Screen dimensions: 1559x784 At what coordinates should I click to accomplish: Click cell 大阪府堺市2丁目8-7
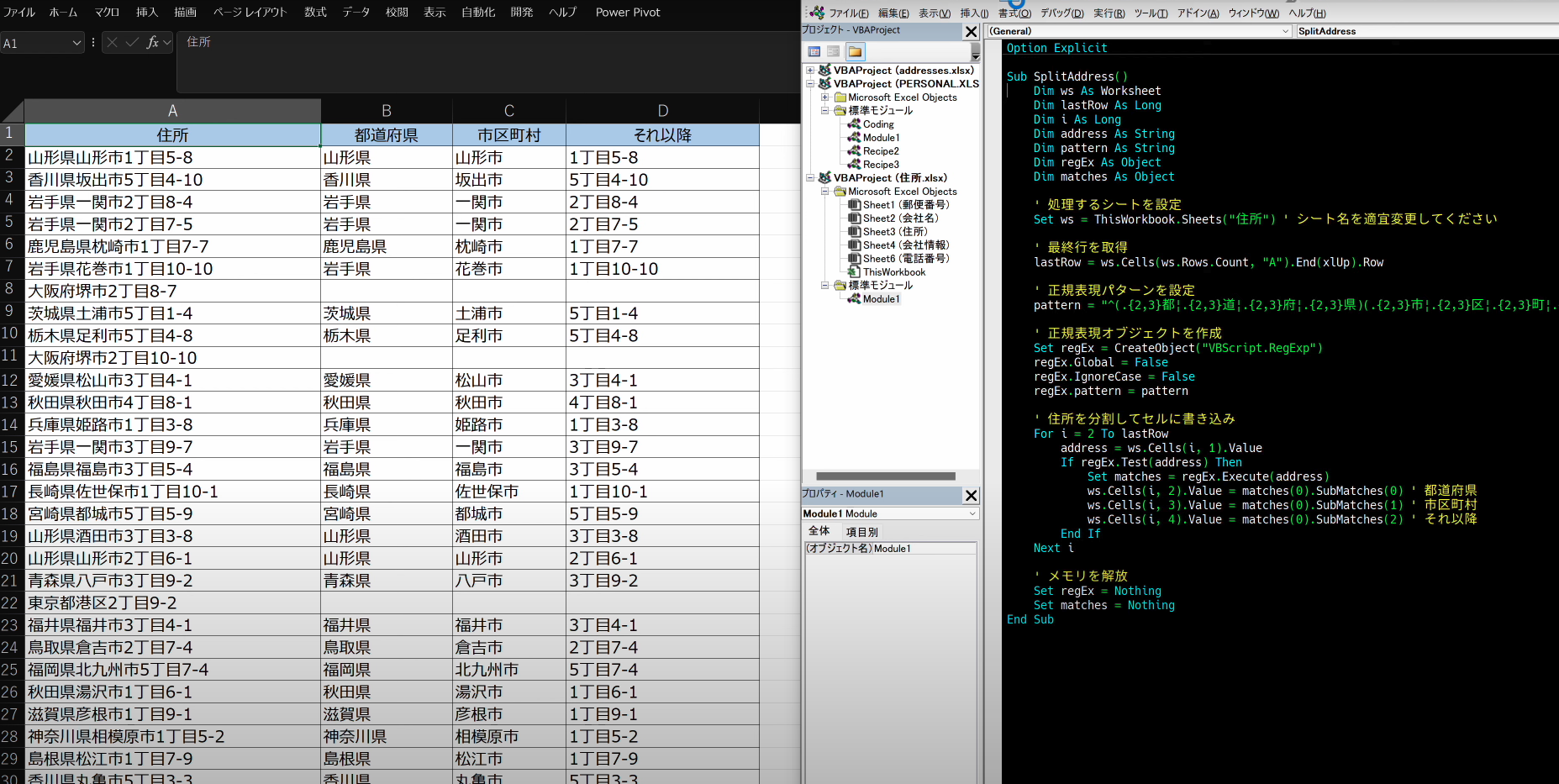pos(172,291)
